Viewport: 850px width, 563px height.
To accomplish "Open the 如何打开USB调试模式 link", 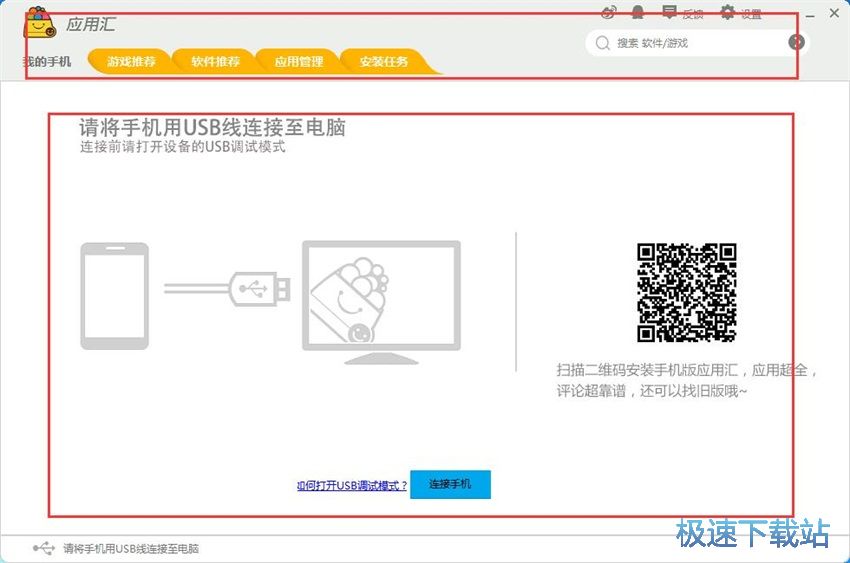I will click(352, 486).
